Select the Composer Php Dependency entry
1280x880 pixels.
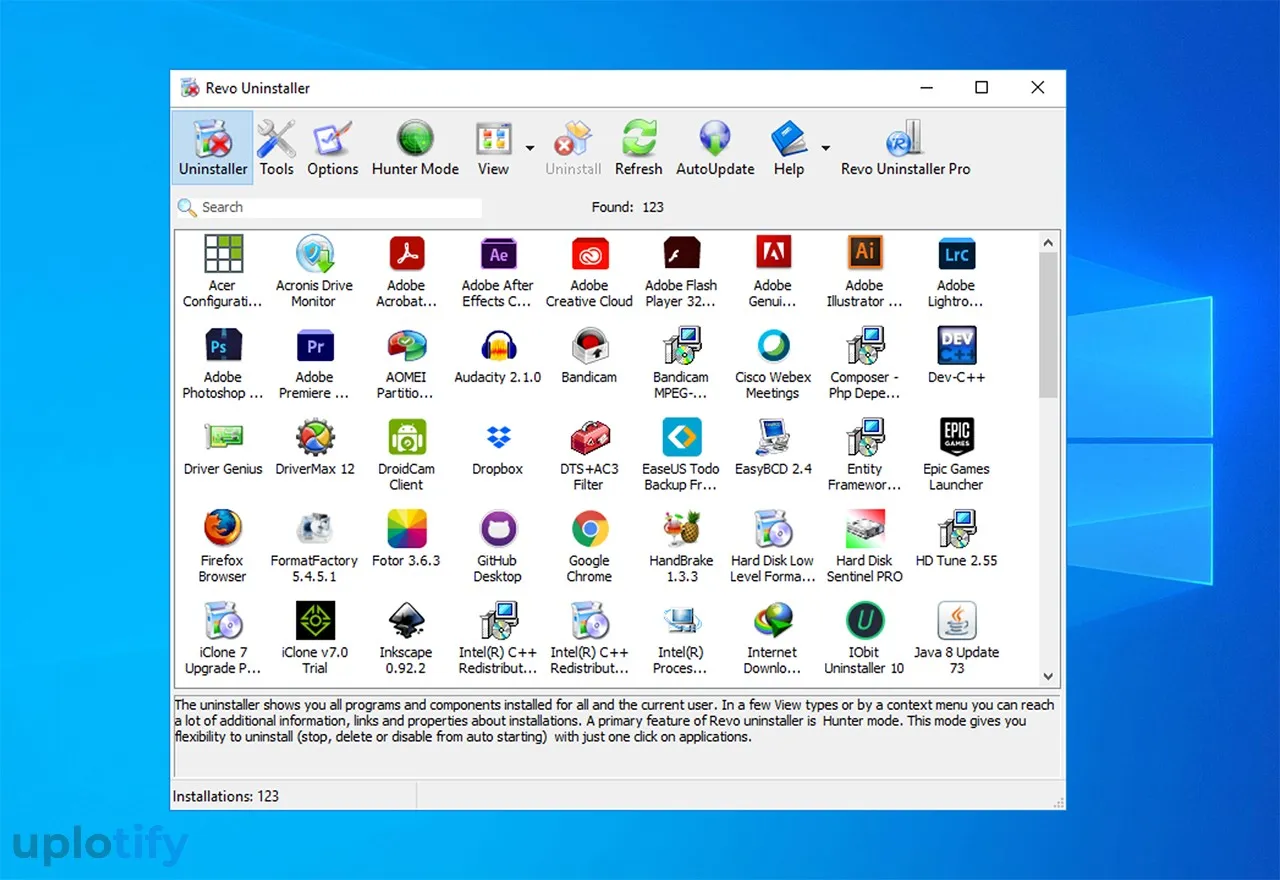(x=864, y=363)
